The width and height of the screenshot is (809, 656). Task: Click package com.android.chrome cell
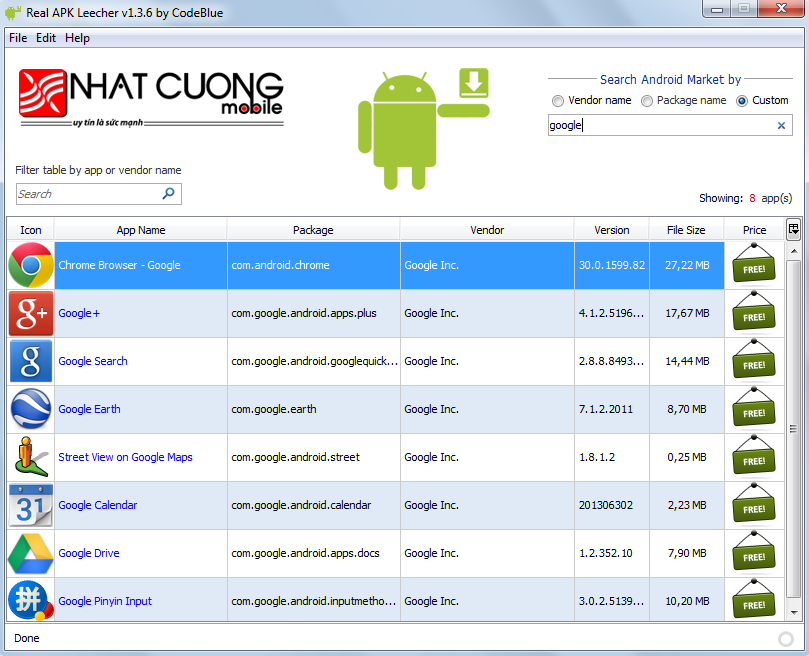314,265
